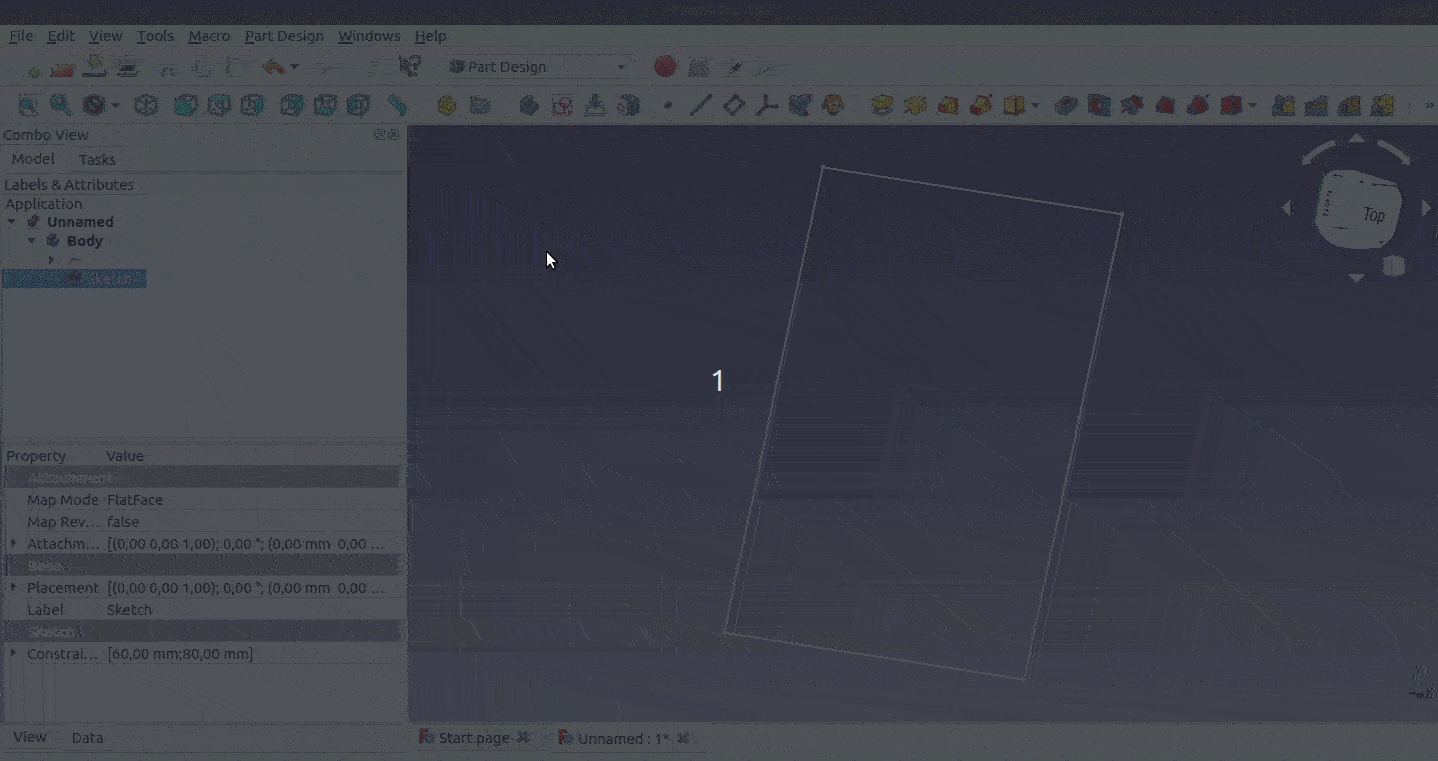
Task: Switch to the Model tab
Action: point(33,159)
